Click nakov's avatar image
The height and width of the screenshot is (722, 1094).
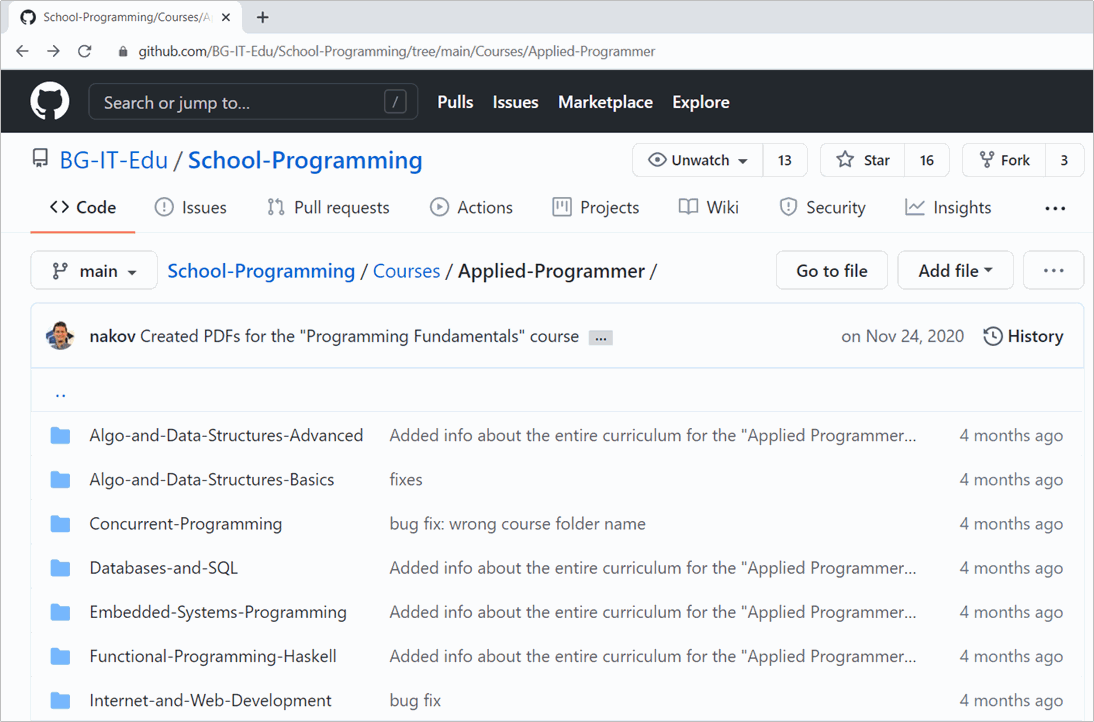[x=60, y=336]
